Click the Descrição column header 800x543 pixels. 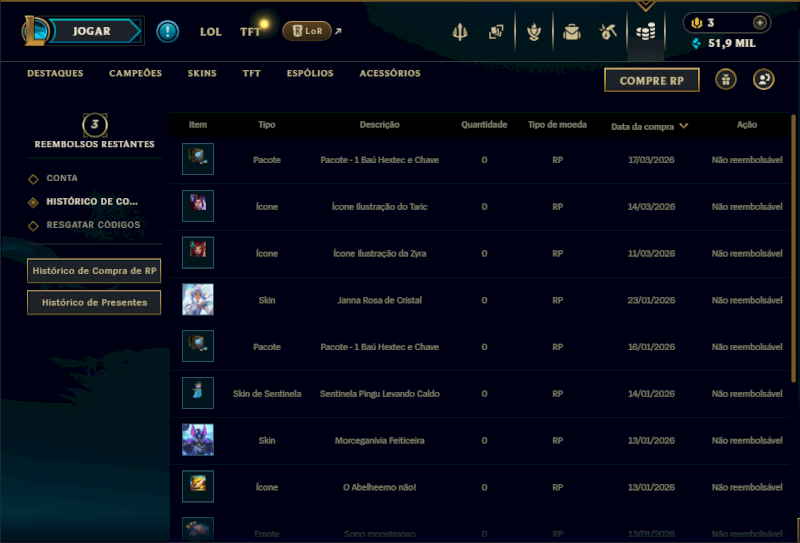[x=379, y=125]
